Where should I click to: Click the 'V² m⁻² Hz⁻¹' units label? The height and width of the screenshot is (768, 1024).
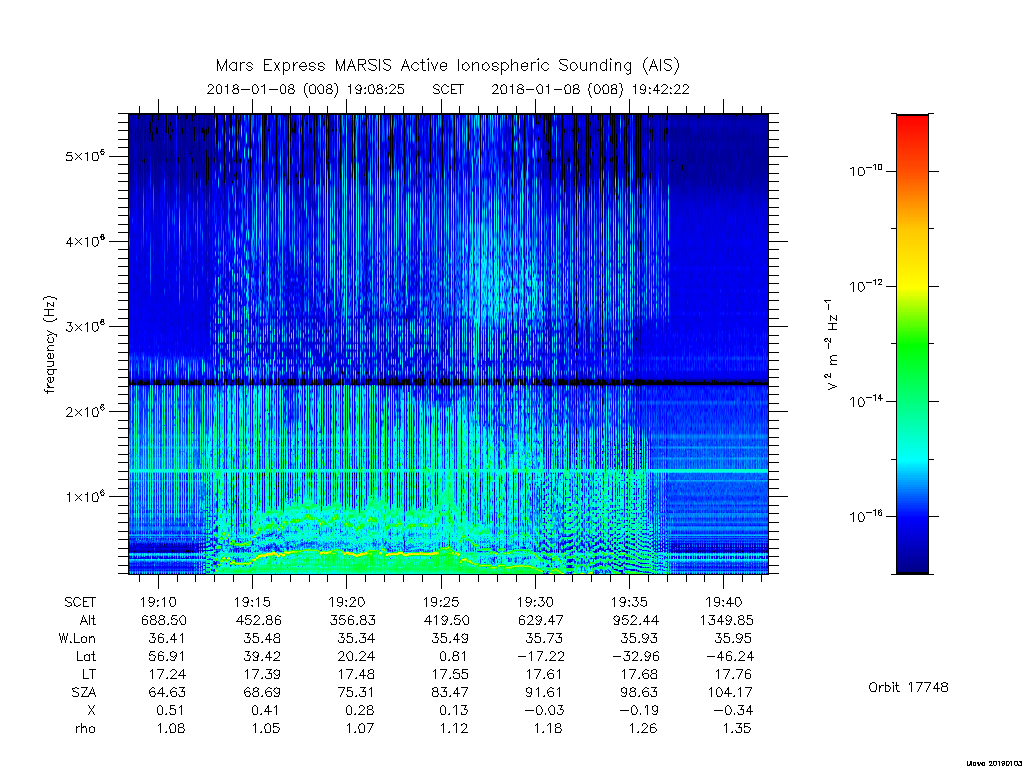coord(831,345)
